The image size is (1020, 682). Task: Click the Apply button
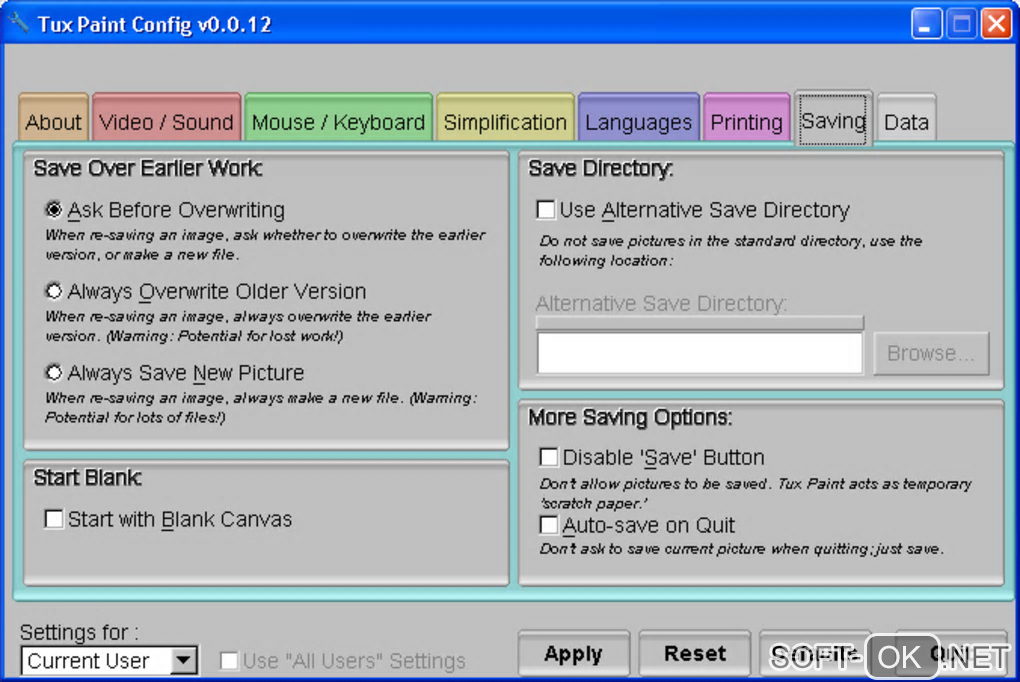(x=574, y=653)
